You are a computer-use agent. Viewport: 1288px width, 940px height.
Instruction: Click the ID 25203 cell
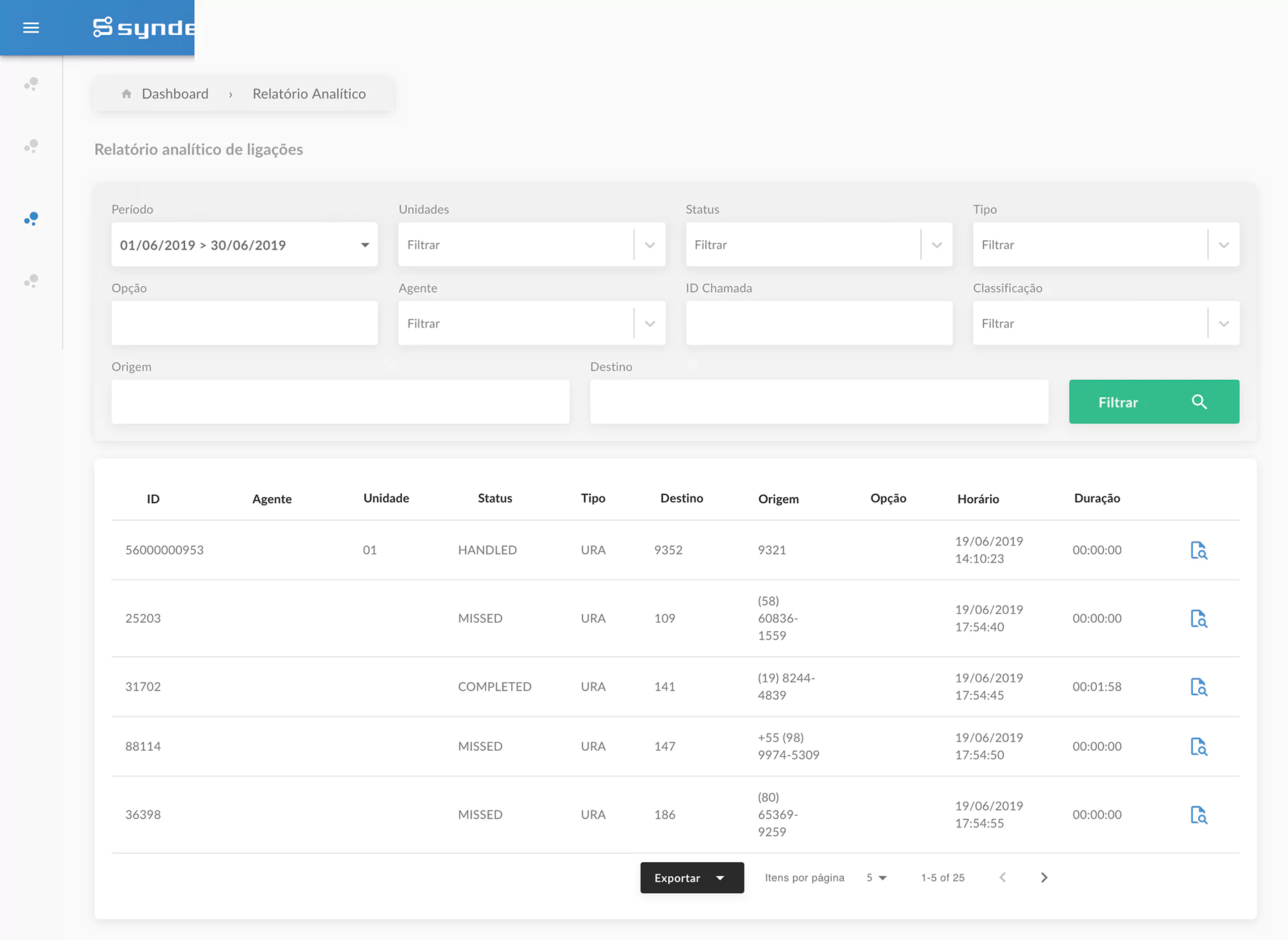click(x=143, y=618)
